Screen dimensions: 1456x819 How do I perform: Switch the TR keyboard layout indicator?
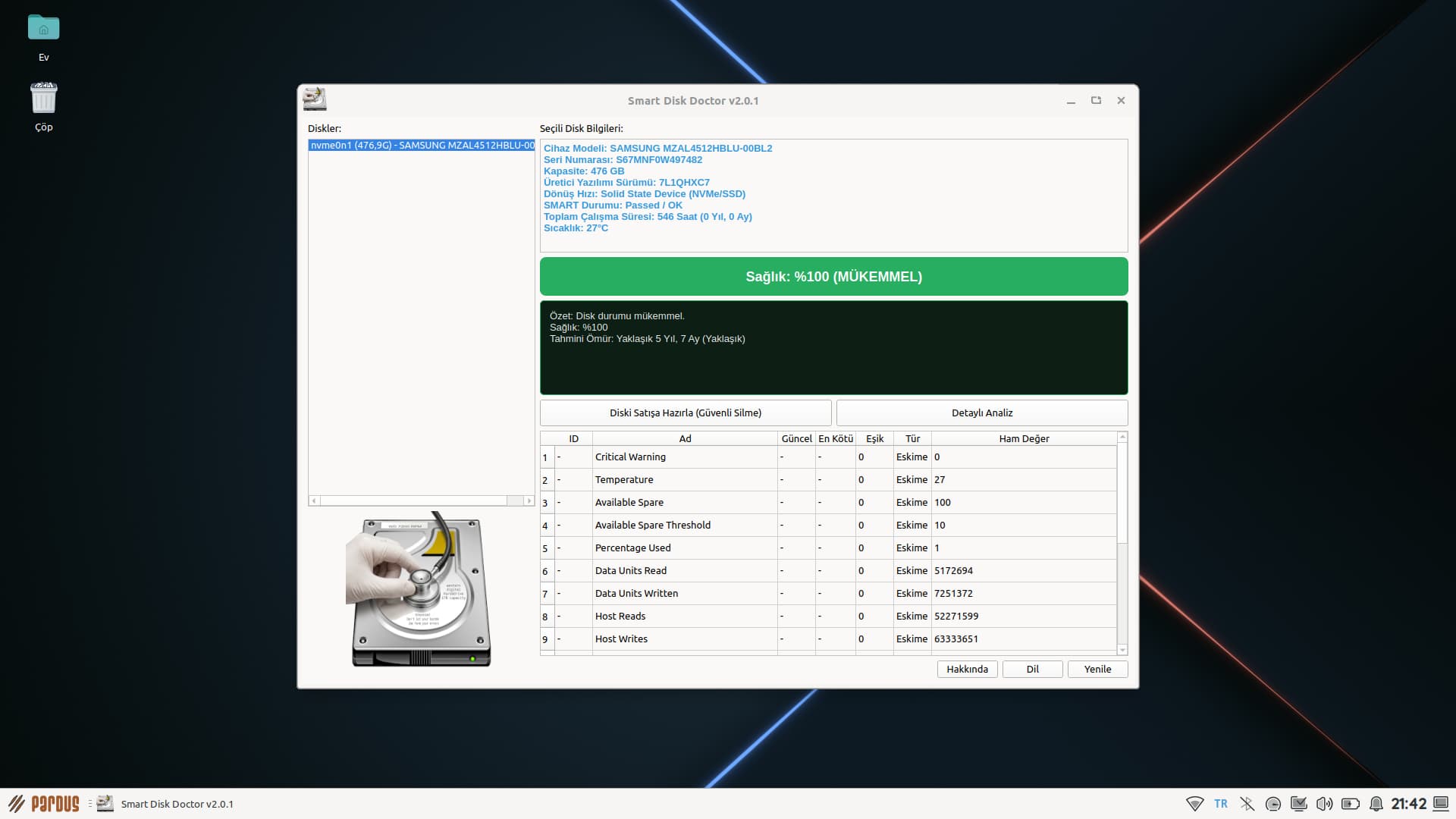tap(1220, 804)
